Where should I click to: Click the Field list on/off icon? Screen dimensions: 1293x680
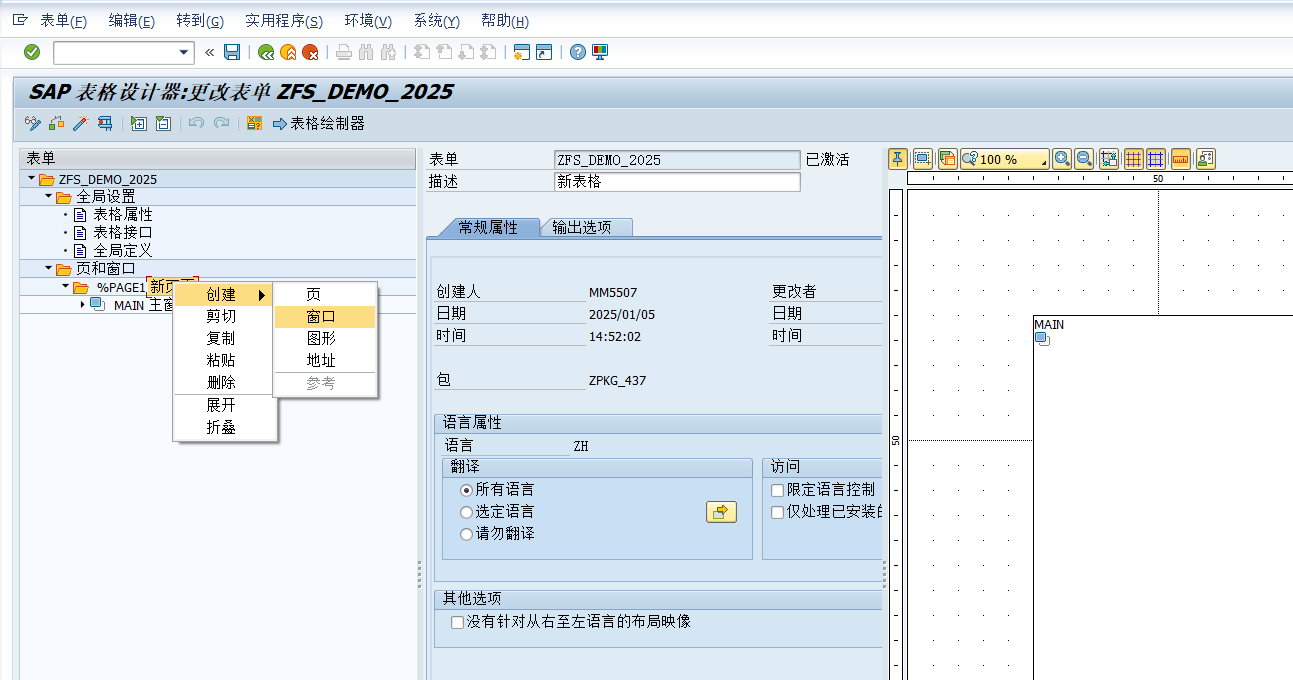pos(254,123)
